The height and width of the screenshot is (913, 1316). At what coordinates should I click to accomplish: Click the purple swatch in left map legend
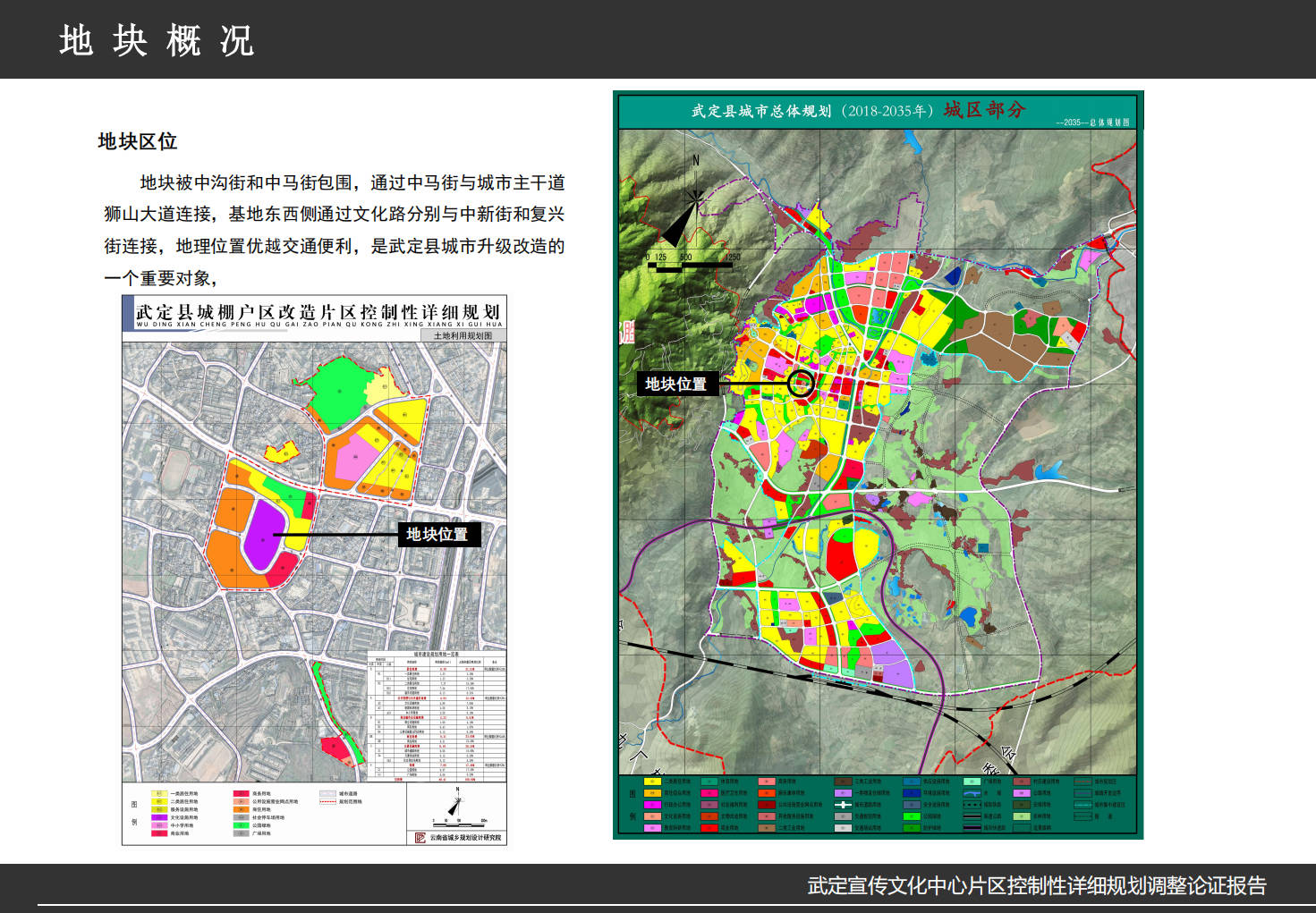(x=159, y=817)
